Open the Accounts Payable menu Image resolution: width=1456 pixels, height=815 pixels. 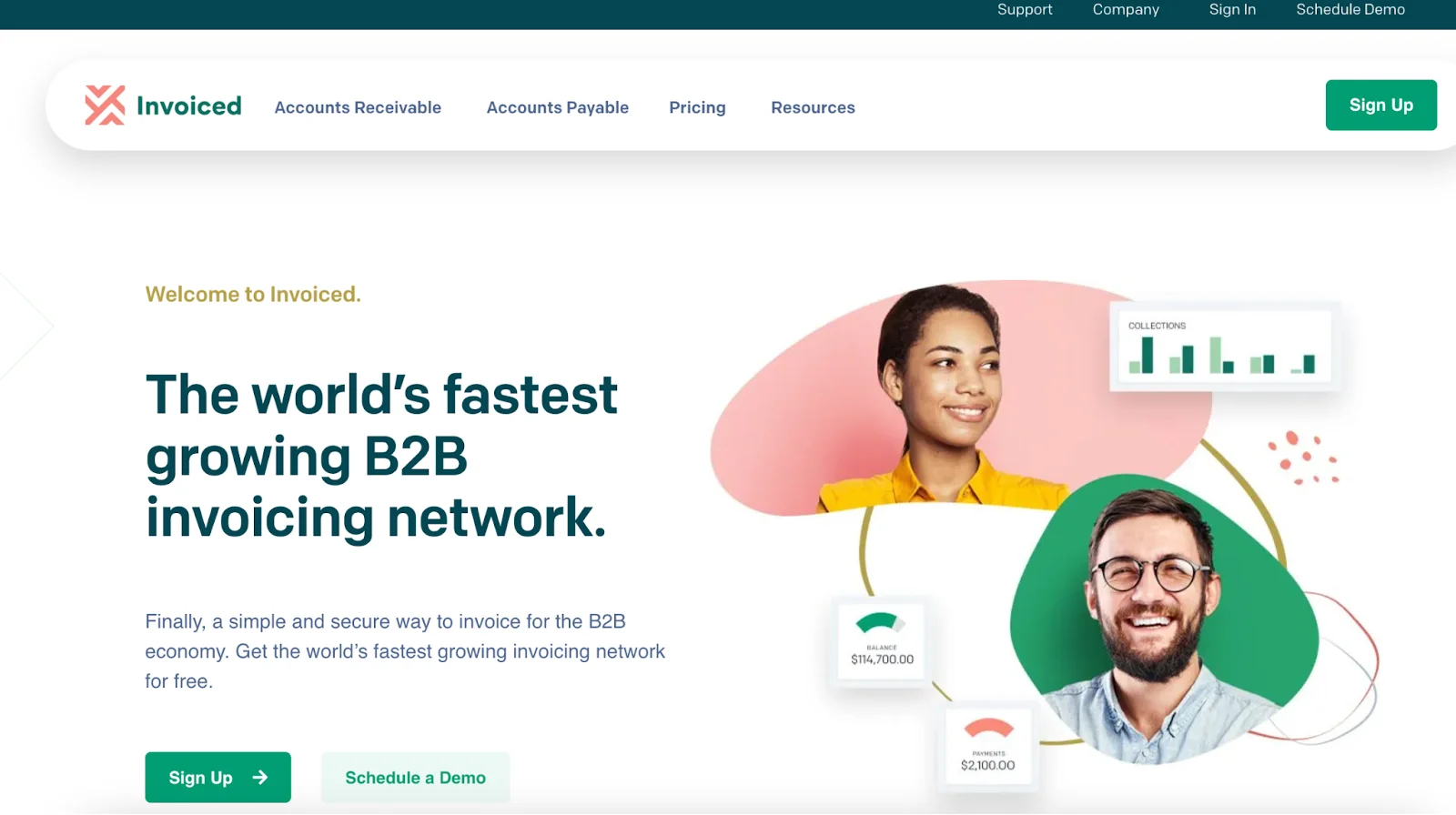pos(557,107)
